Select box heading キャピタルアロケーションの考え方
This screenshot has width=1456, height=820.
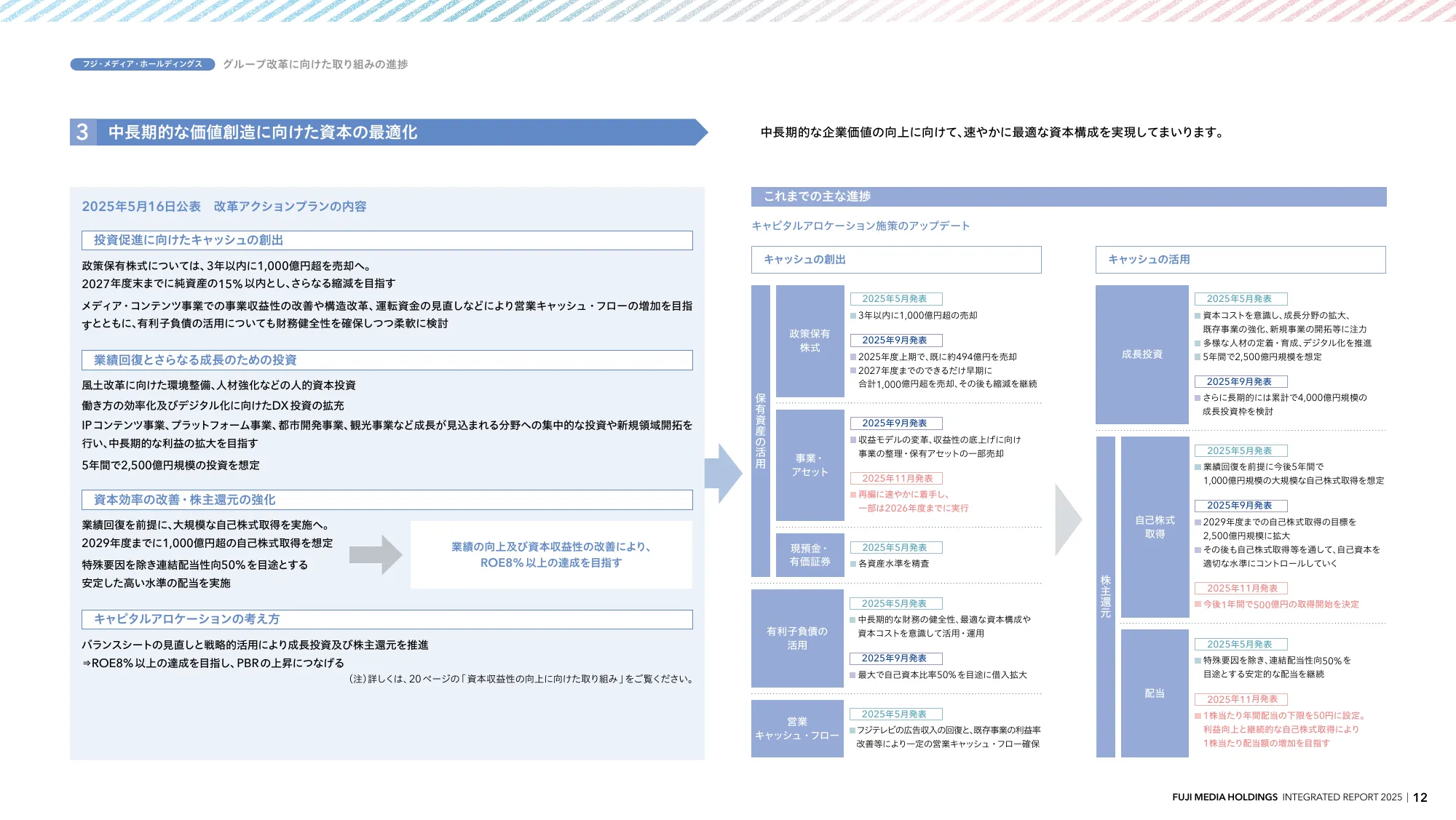[x=387, y=619]
